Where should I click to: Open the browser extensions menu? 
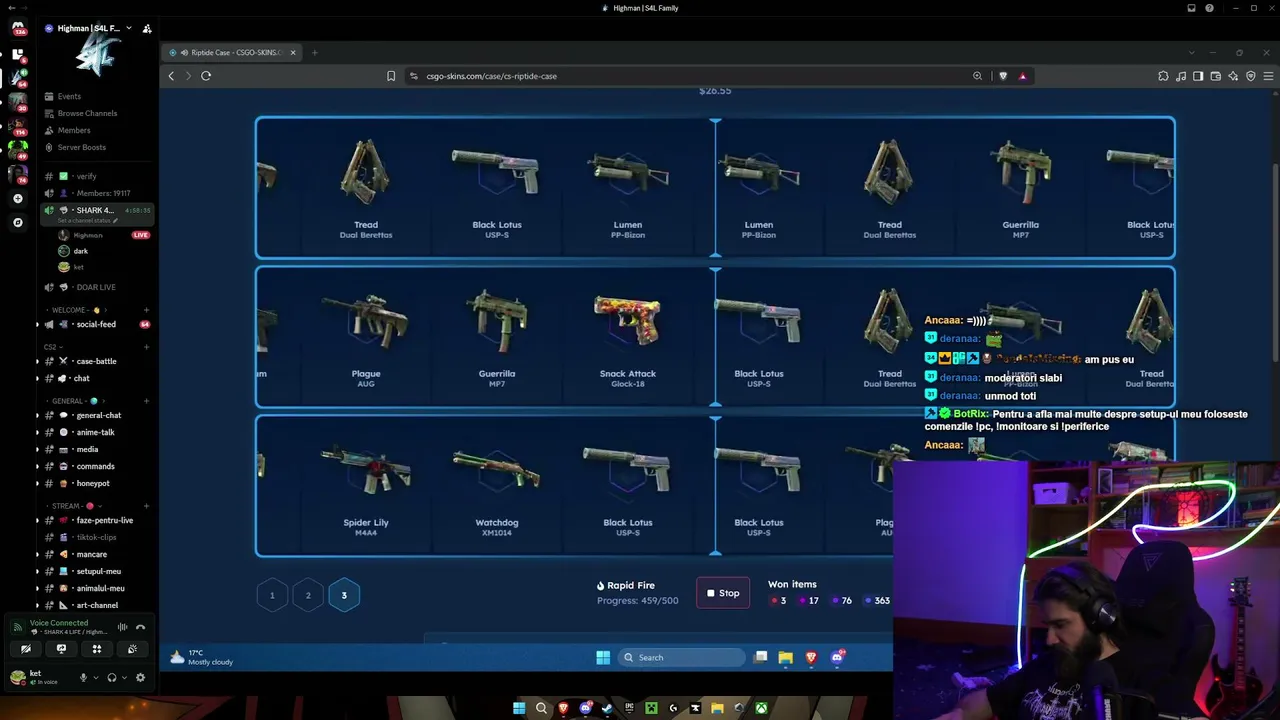[x=1163, y=76]
